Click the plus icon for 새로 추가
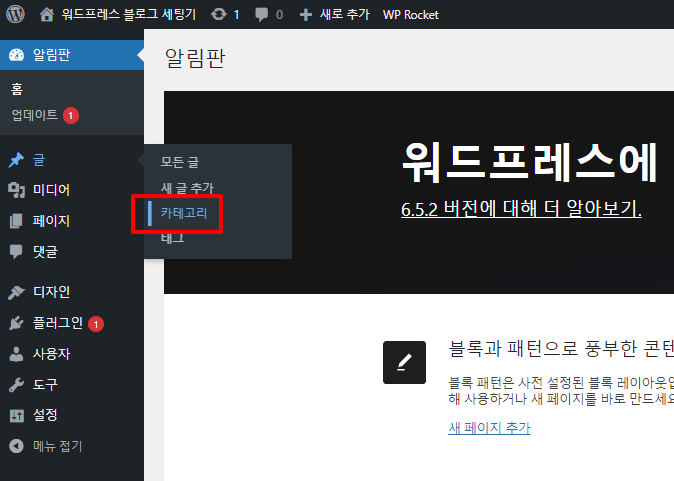The width and height of the screenshot is (674, 481). coord(305,15)
